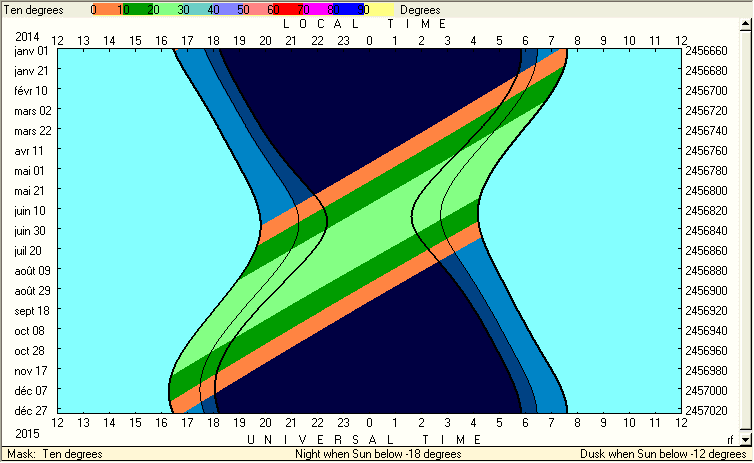Click the 'févr 10' date label
The width and height of the screenshot is (754, 463).
click(31, 91)
